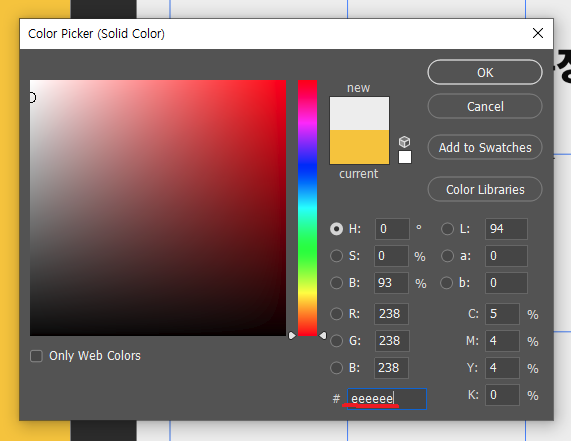The height and width of the screenshot is (441, 571).
Task: Open Color Libraries
Action: pyautogui.click(x=485, y=189)
